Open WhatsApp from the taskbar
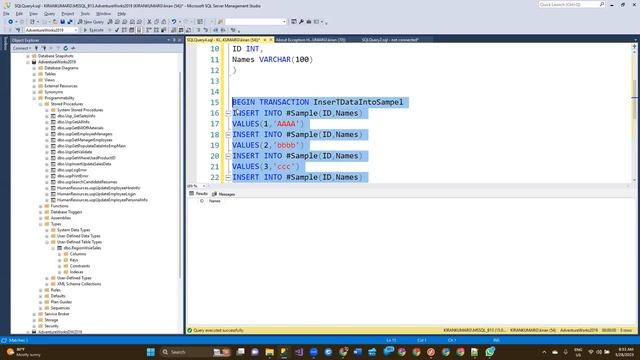 click(x=490, y=352)
